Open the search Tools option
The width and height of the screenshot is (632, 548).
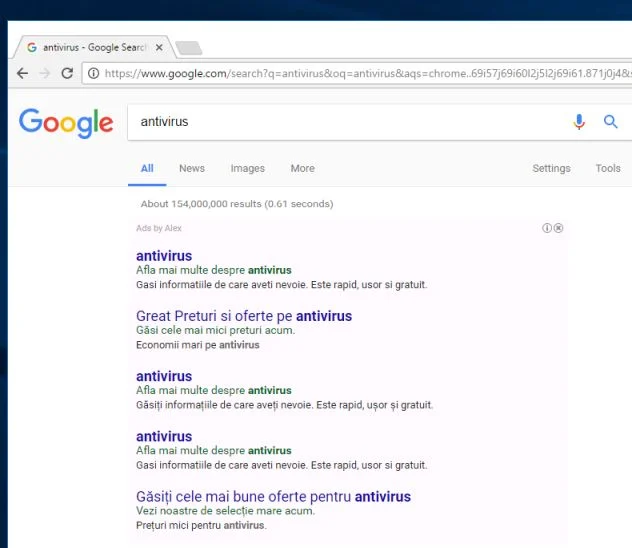pyautogui.click(x=608, y=168)
